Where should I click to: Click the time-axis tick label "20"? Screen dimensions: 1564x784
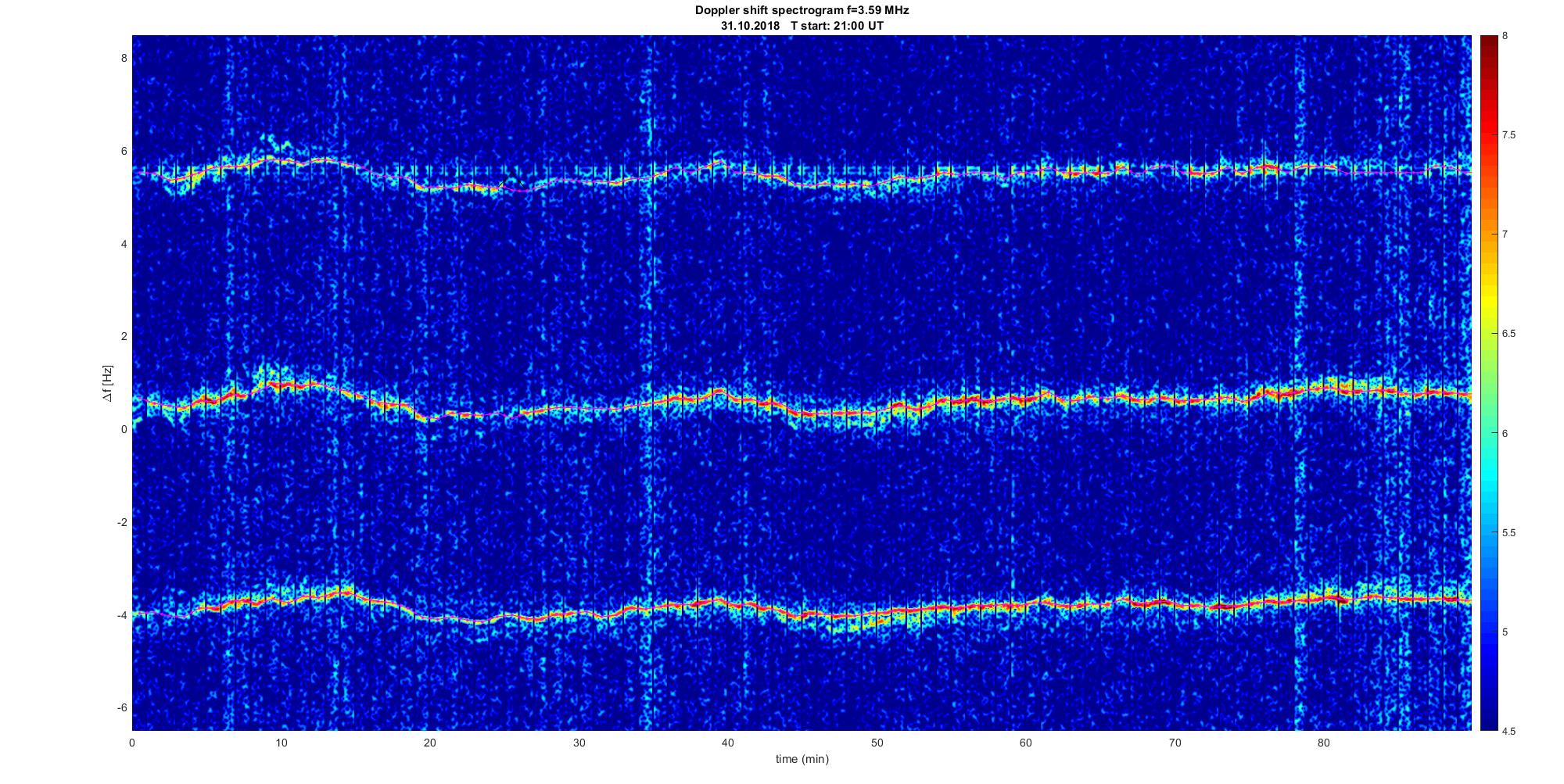(430, 743)
